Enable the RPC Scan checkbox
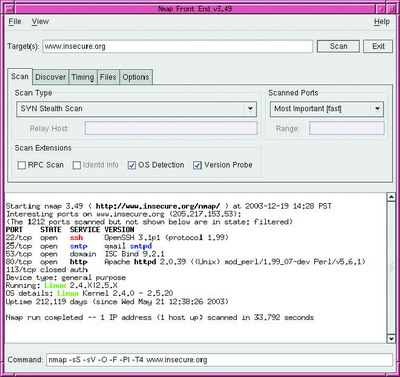This screenshot has width=400, height=377. click(x=22, y=165)
